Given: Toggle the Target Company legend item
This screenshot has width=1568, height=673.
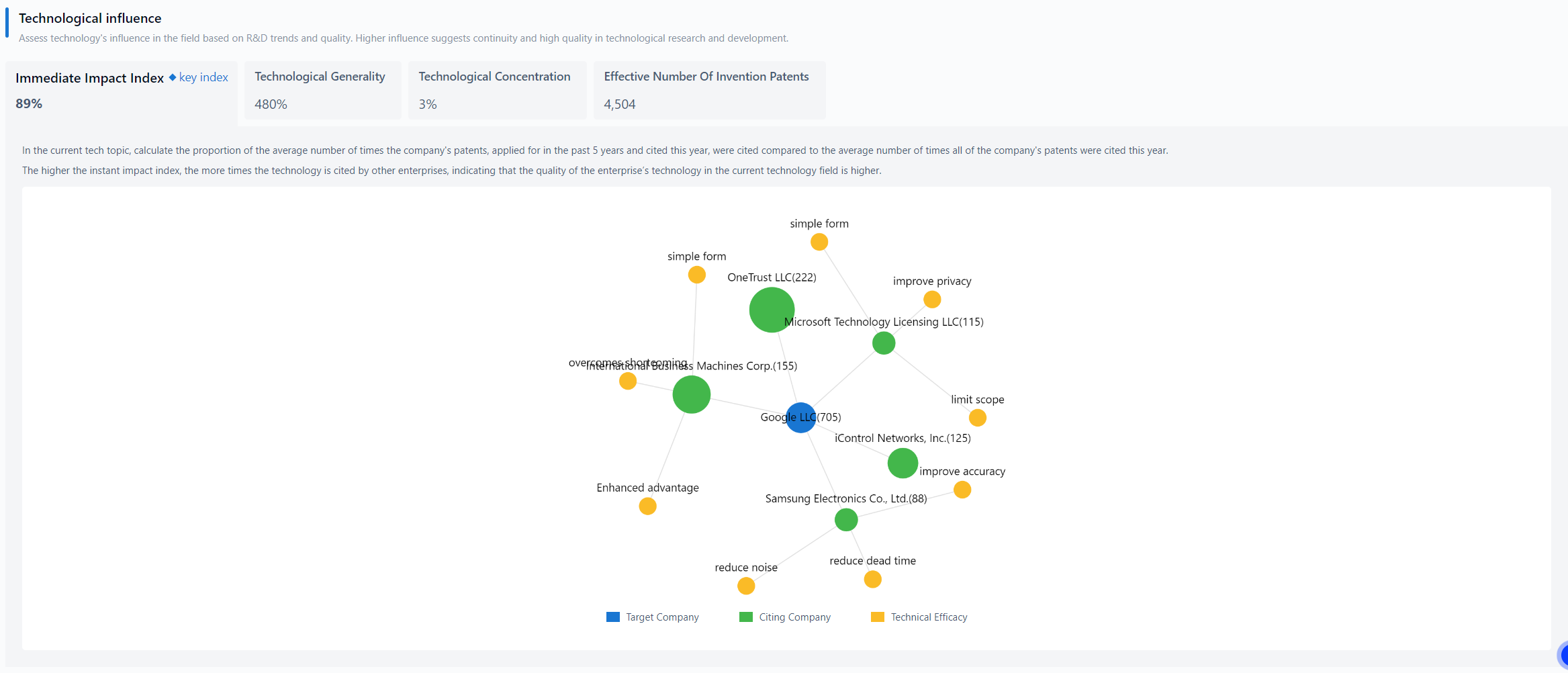Looking at the screenshot, I should pyautogui.click(x=651, y=617).
